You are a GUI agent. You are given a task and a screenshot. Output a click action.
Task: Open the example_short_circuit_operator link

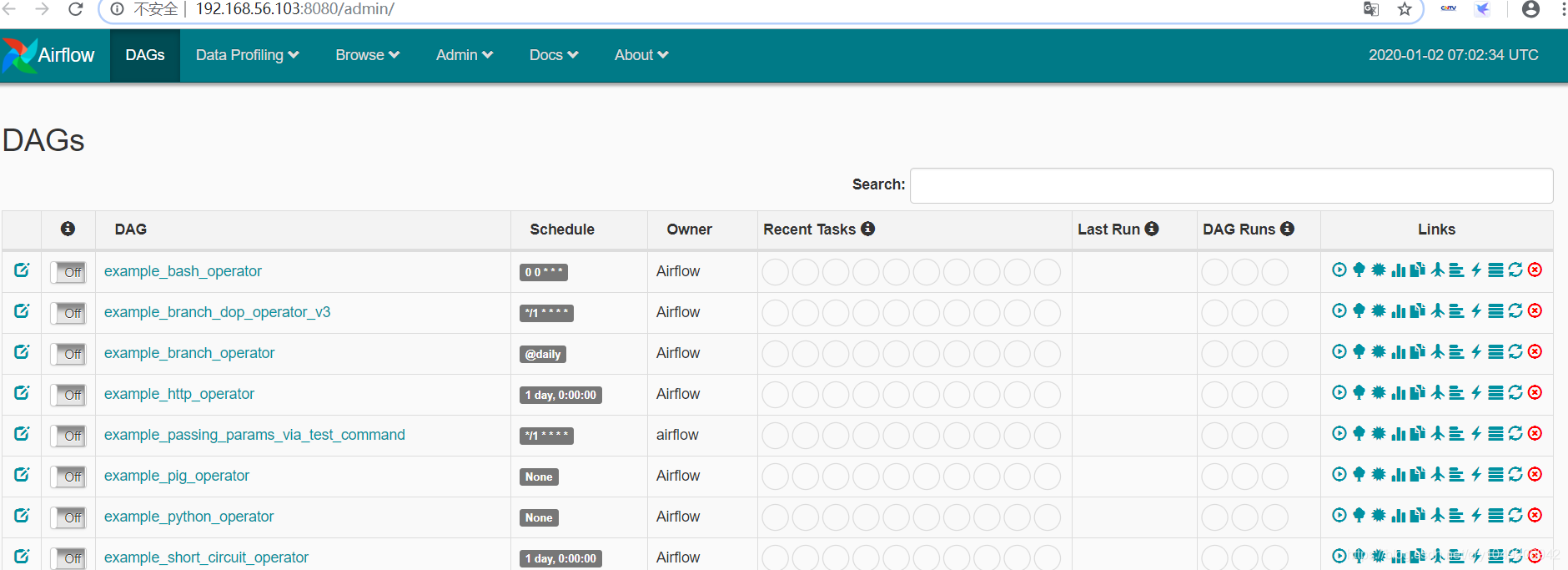(x=206, y=557)
